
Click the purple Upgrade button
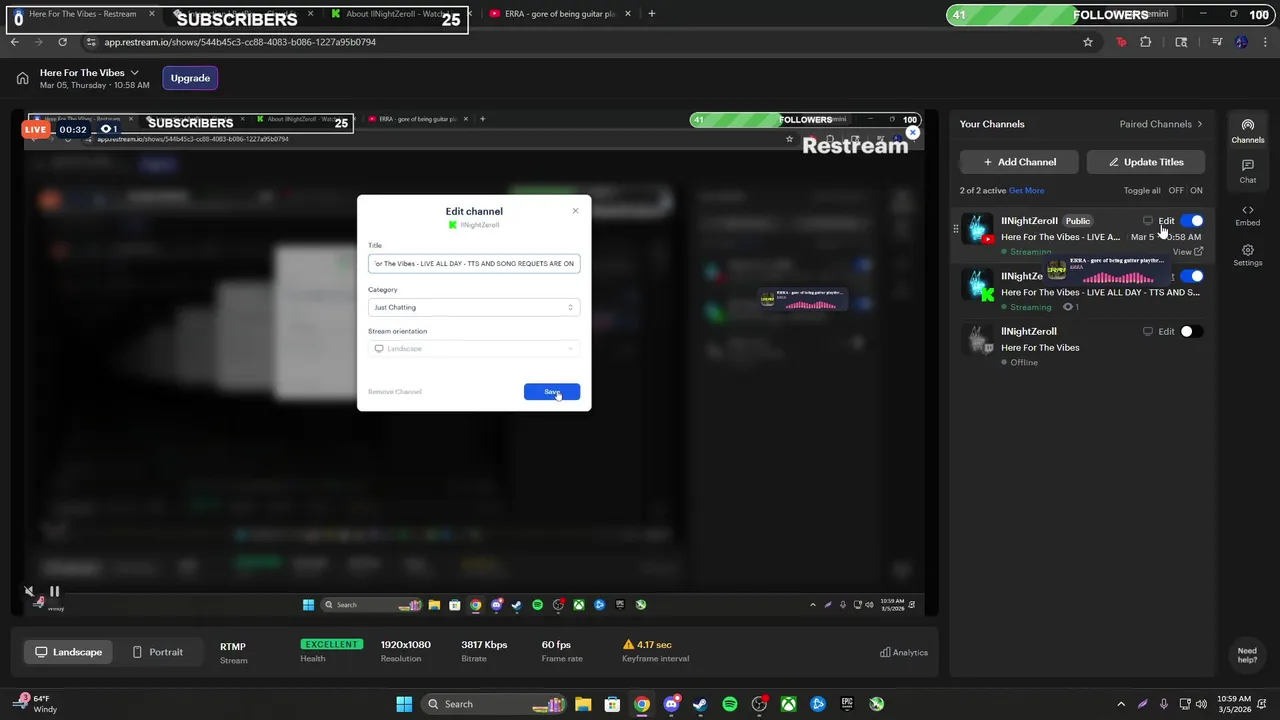(190, 78)
